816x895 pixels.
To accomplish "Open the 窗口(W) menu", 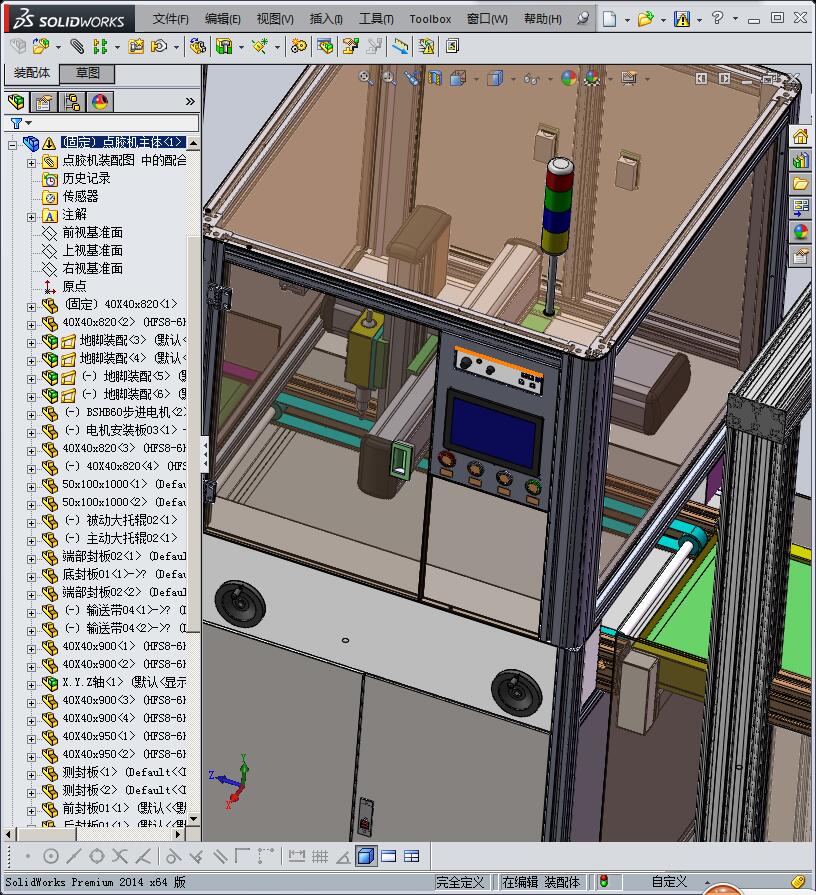I will point(487,19).
